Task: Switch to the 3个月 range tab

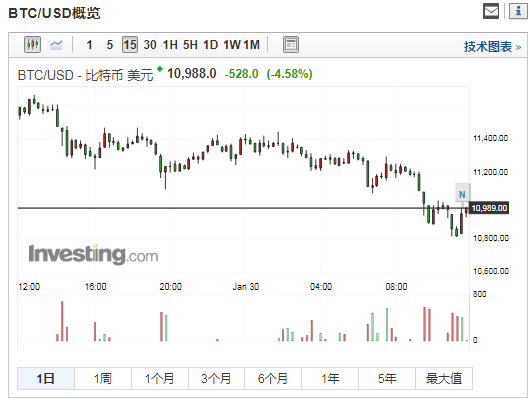Action: [x=216, y=378]
